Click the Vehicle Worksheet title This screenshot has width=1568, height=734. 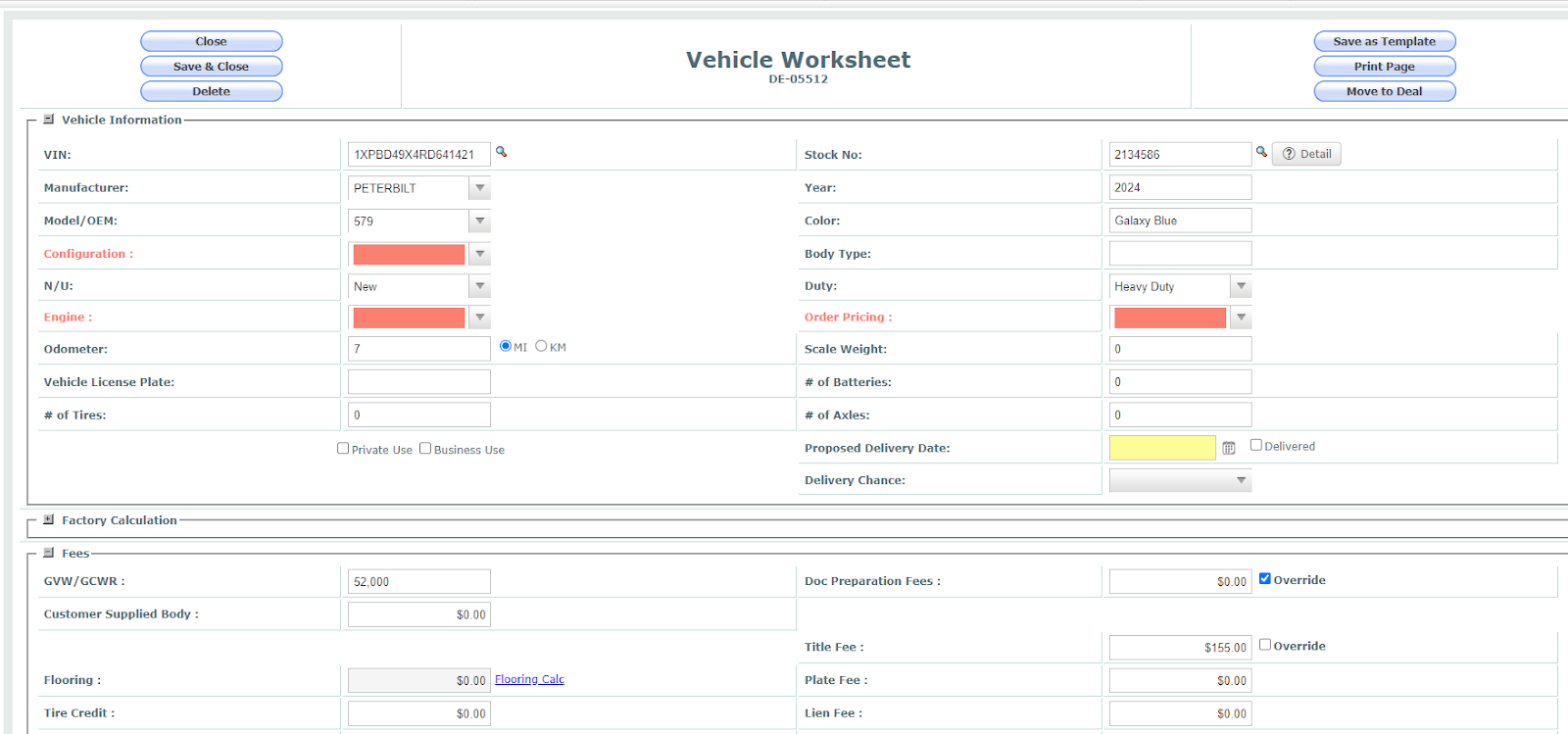click(x=798, y=60)
